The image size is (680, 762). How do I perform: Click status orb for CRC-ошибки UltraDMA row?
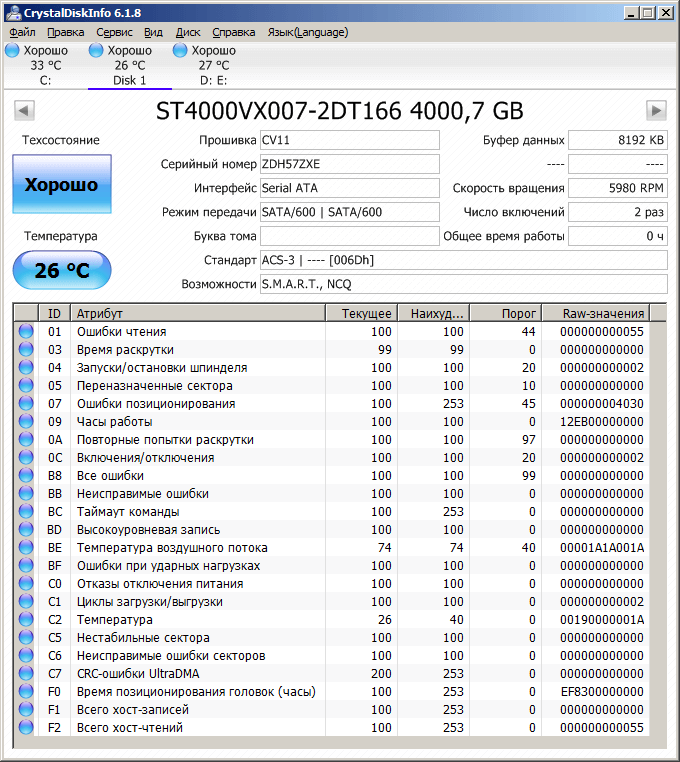[26, 674]
